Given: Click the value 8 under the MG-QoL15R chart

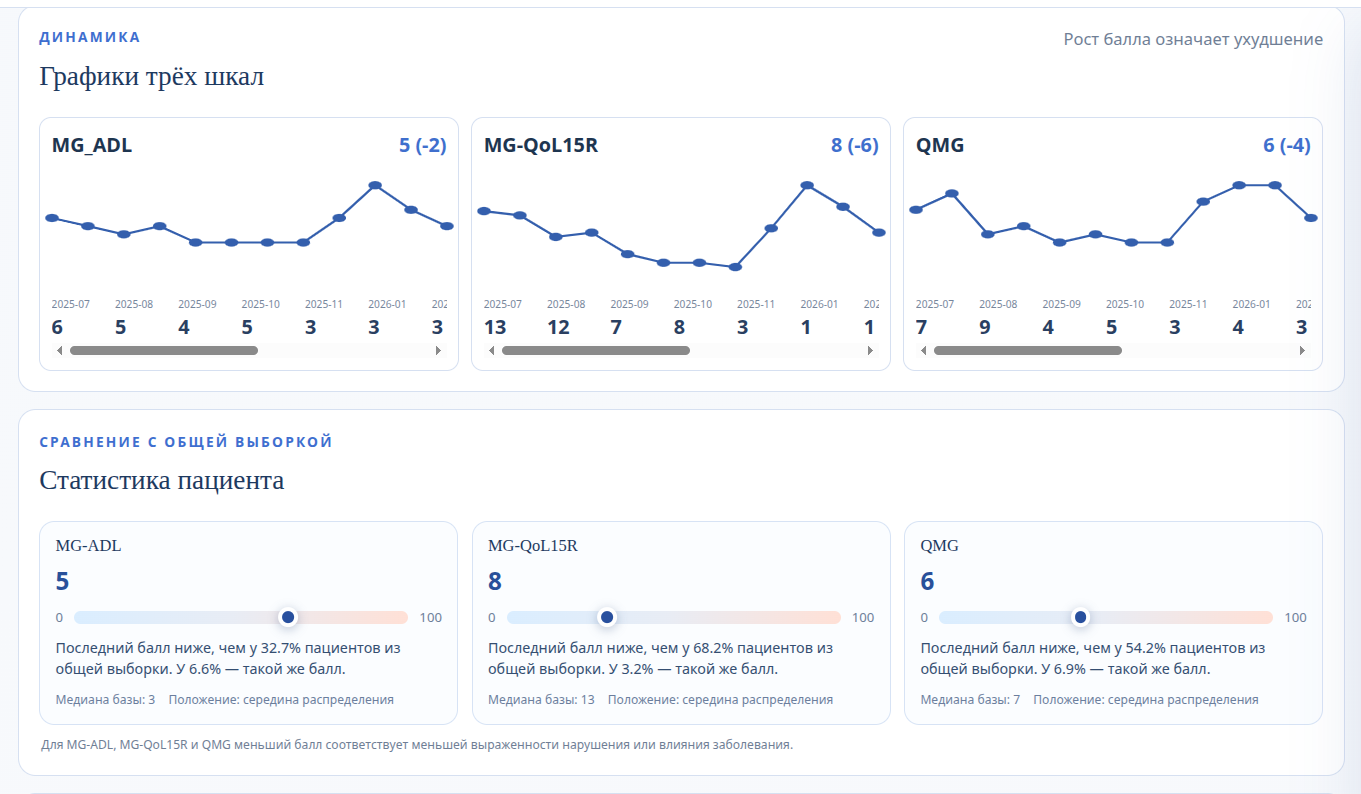Looking at the screenshot, I should click(679, 327).
